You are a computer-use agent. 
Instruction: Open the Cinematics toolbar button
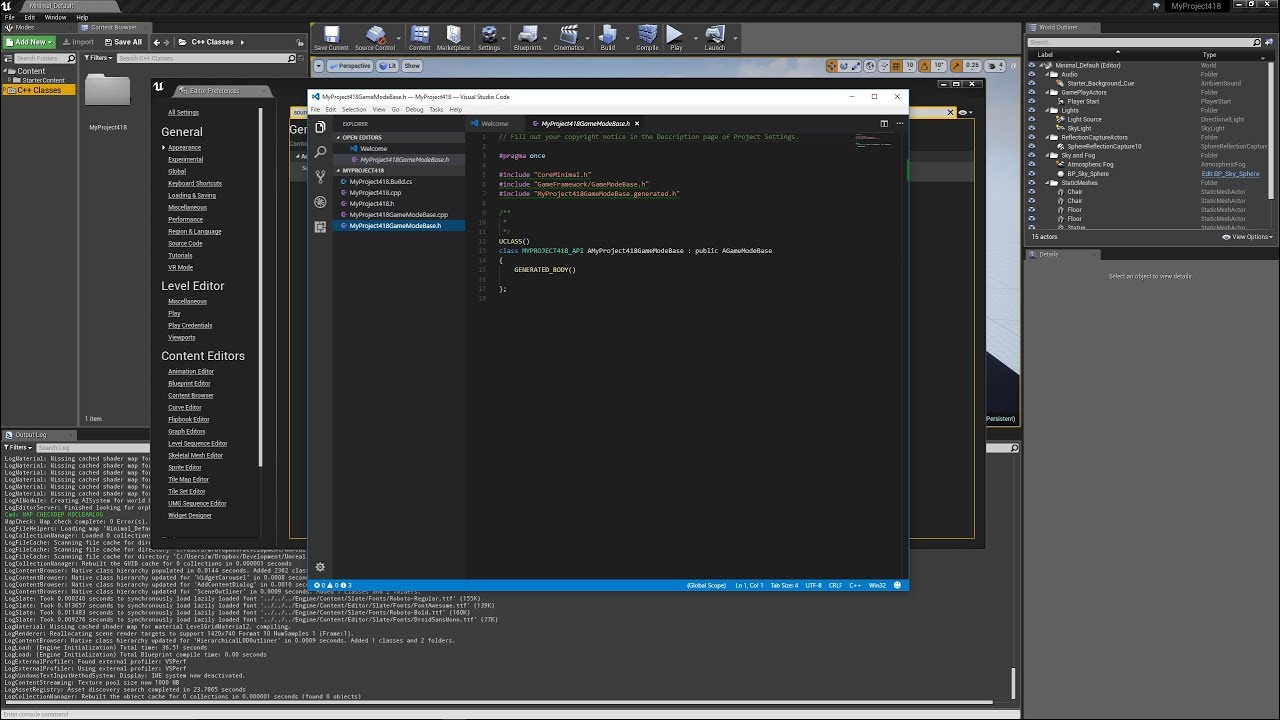[569, 38]
